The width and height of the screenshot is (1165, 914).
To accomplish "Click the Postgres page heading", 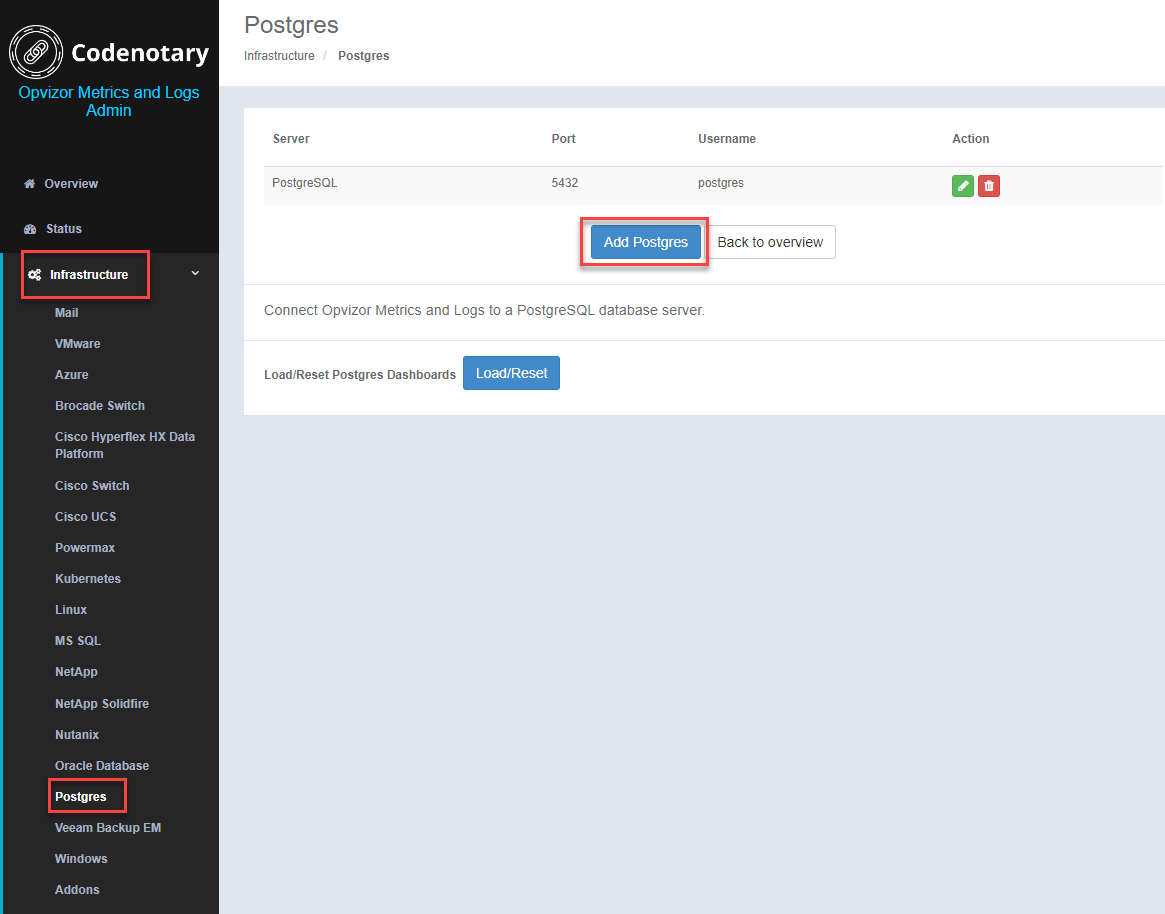I will [291, 25].
